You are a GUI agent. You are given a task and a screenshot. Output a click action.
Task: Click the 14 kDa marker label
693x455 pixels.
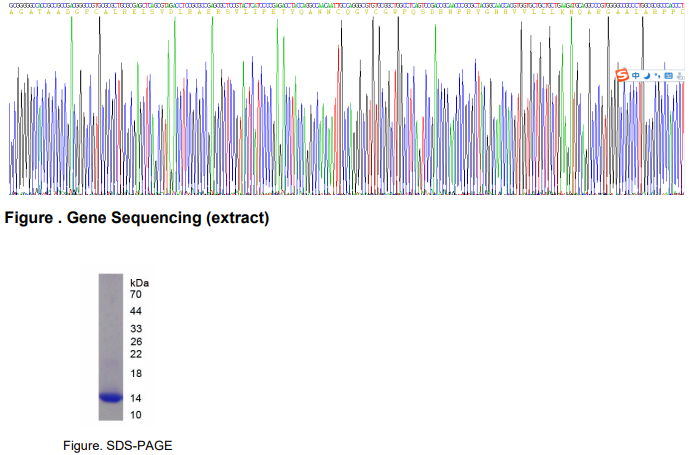click(x=136, y=398)
